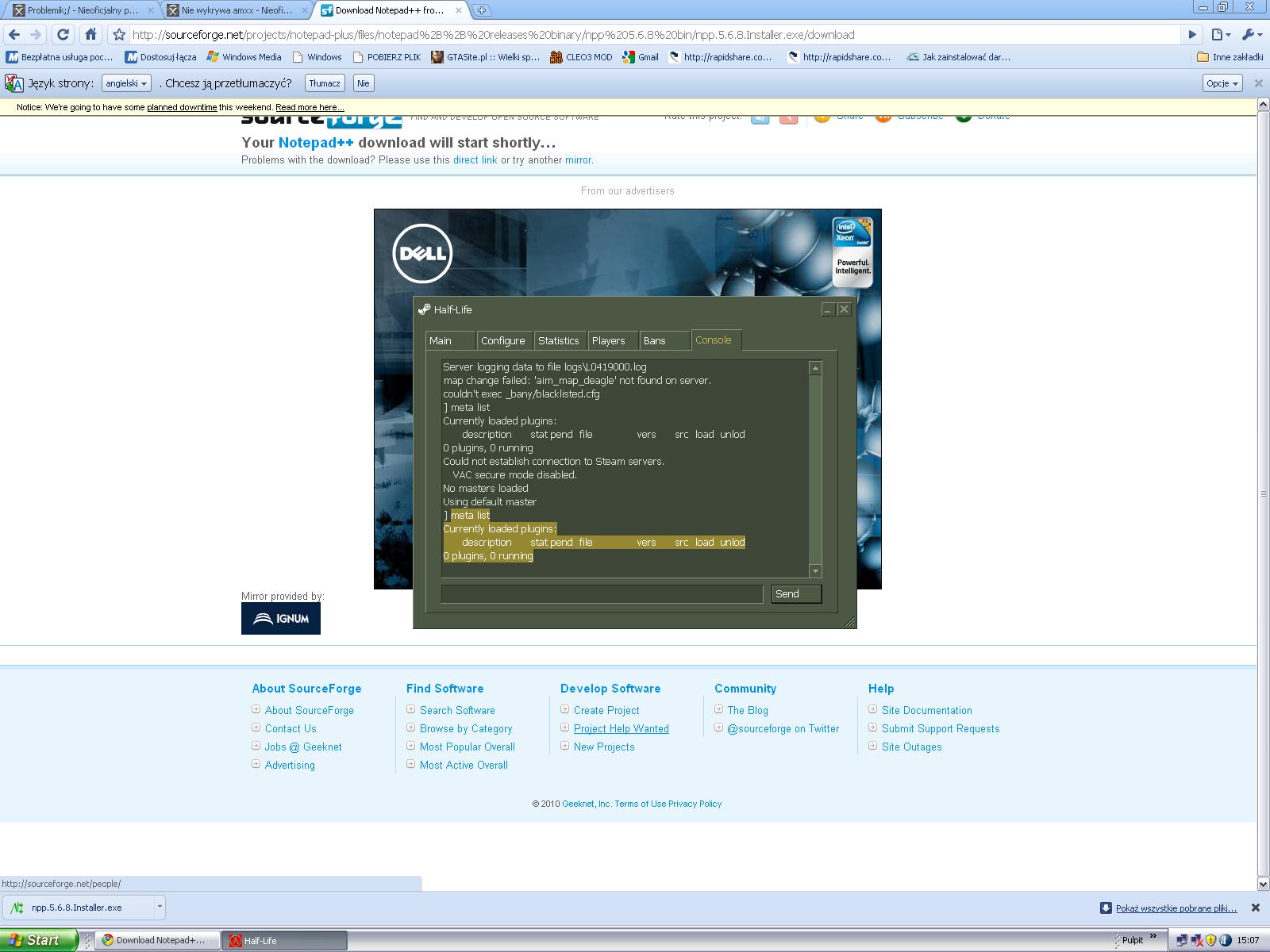
Task: Reload the page with the refresh icon
Action: pyautogui.click(x=63, y=34)
